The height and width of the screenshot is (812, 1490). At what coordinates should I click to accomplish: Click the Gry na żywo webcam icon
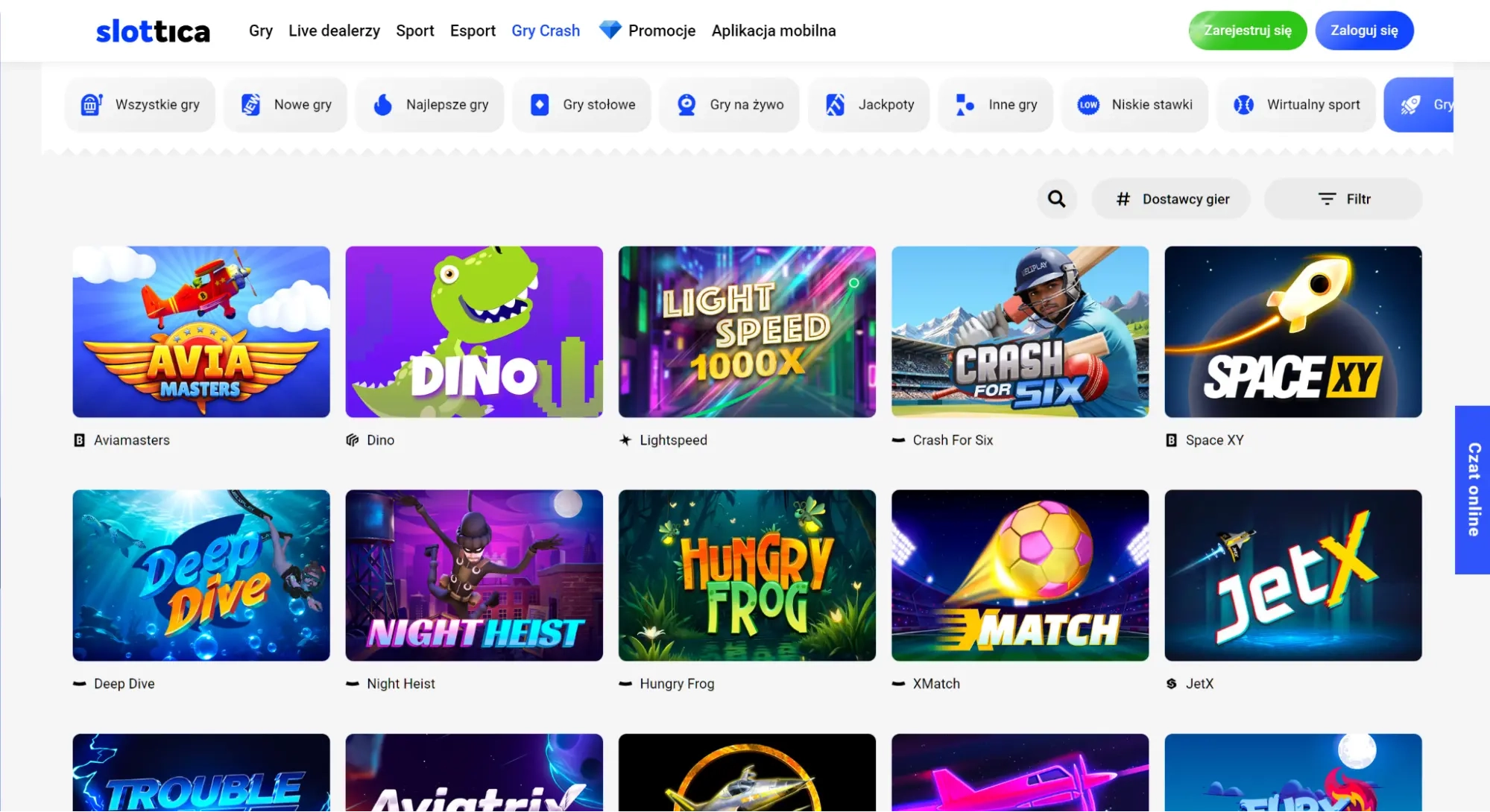tap(686, 105)
